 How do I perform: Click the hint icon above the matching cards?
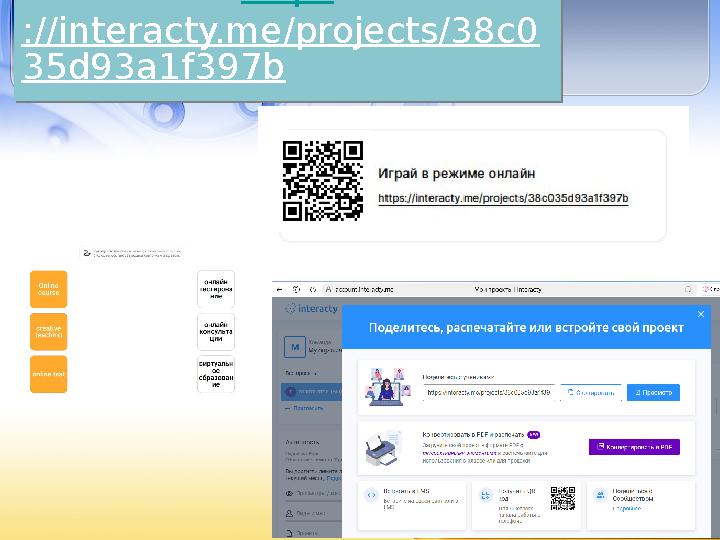(x=87, y=253)
